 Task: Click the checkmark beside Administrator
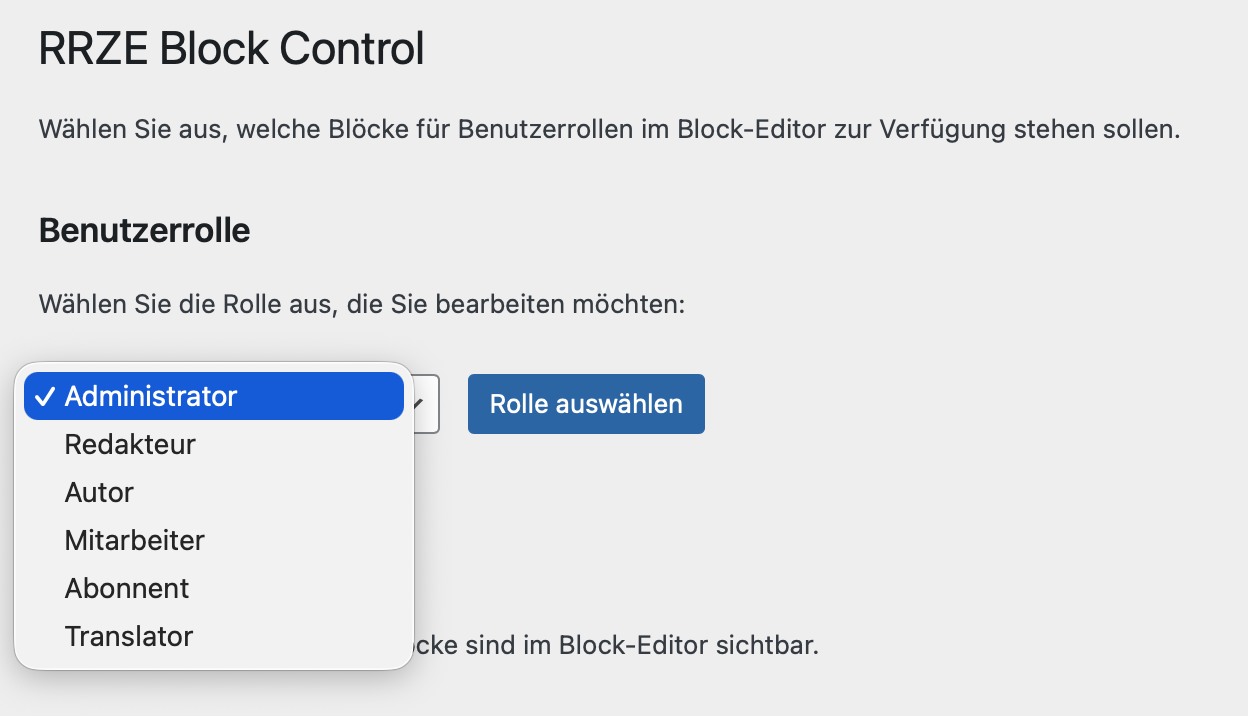click(x=44, y=396)
